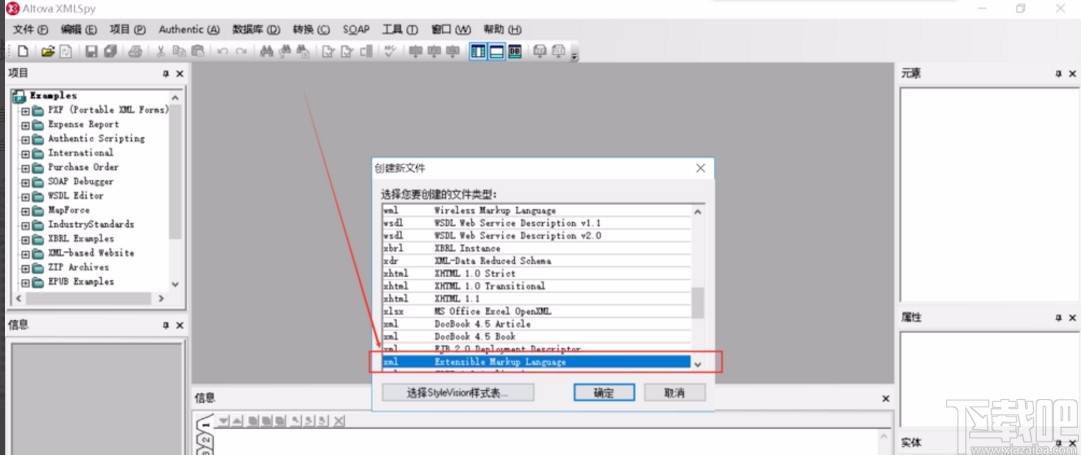Click the New file toolbar icon
The height and width of the screenshot is (455, 1081).
(x=23, y=51)
